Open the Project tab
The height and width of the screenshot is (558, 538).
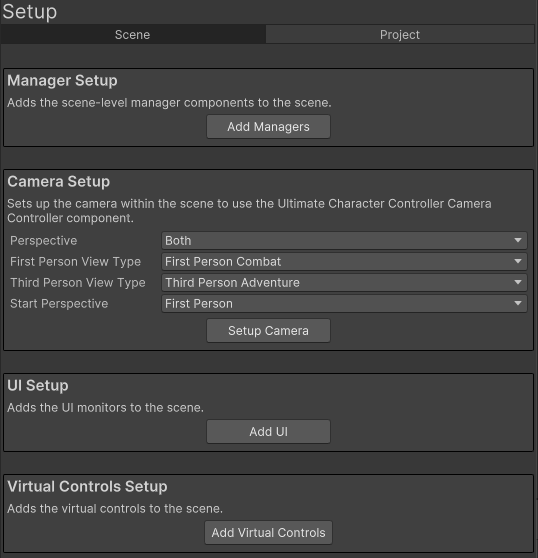400,35
